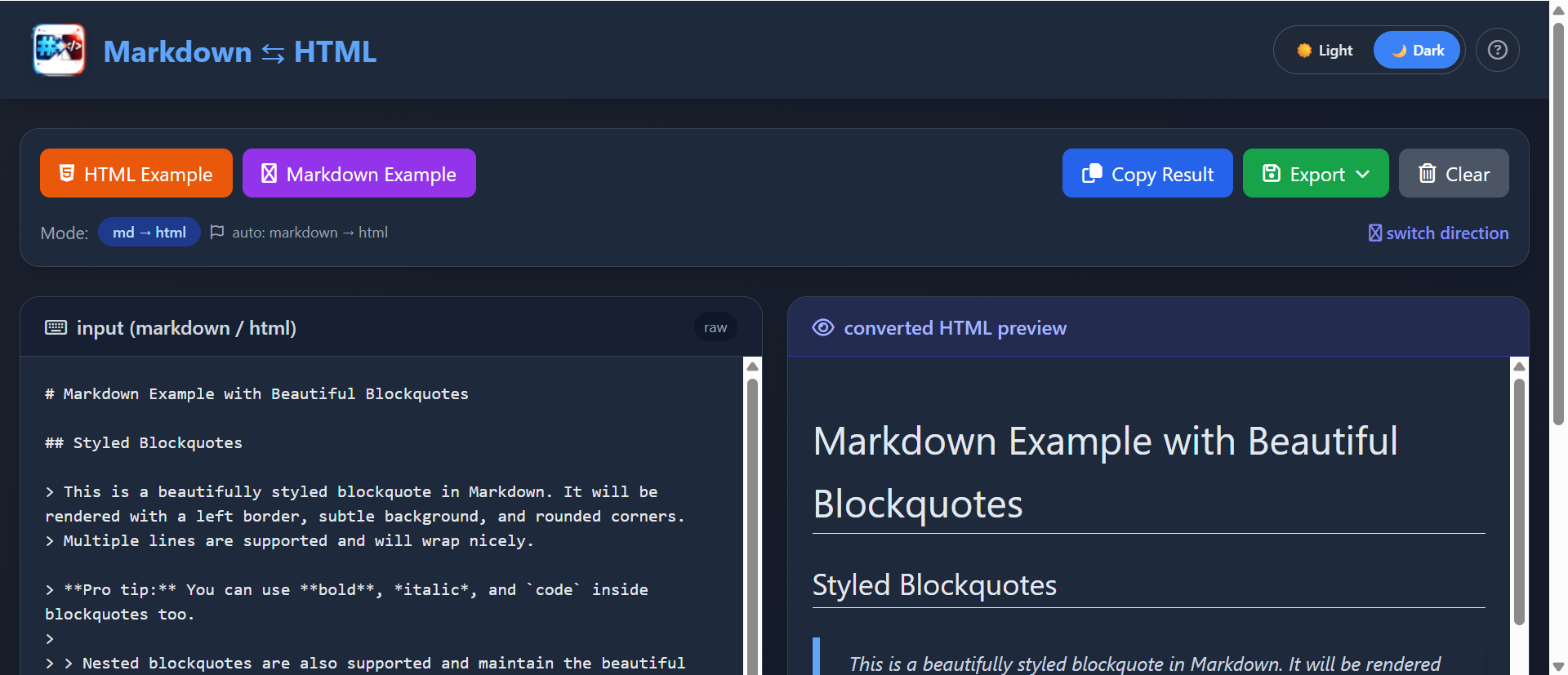Click the input editor scrollbar up arrow
Image resolution: width=1568 pixels, height=675 pixels.
pyautogui.click(x=752, y=366)
